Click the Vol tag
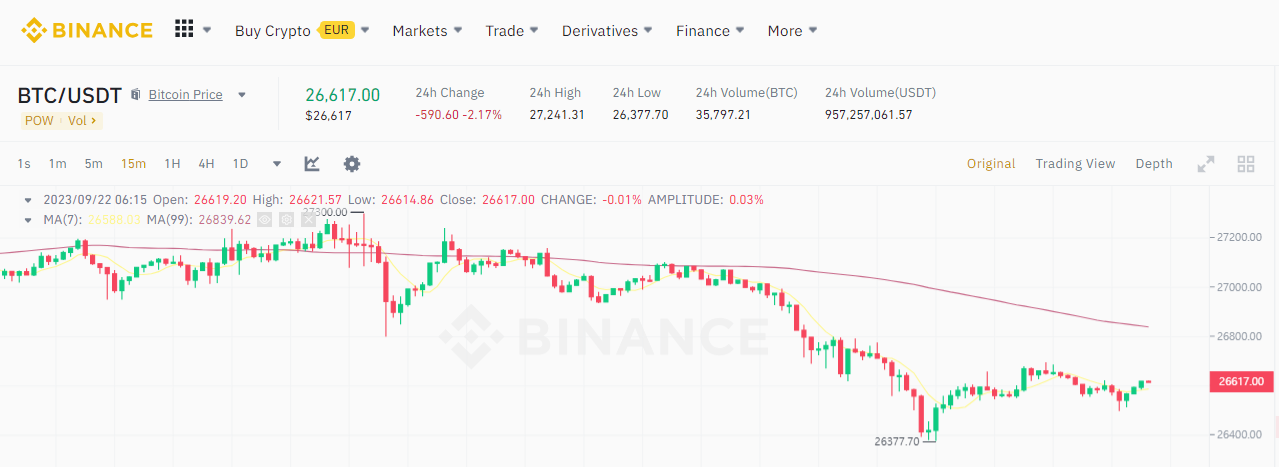Screen dimensions: 1279x467 [82, 120]
